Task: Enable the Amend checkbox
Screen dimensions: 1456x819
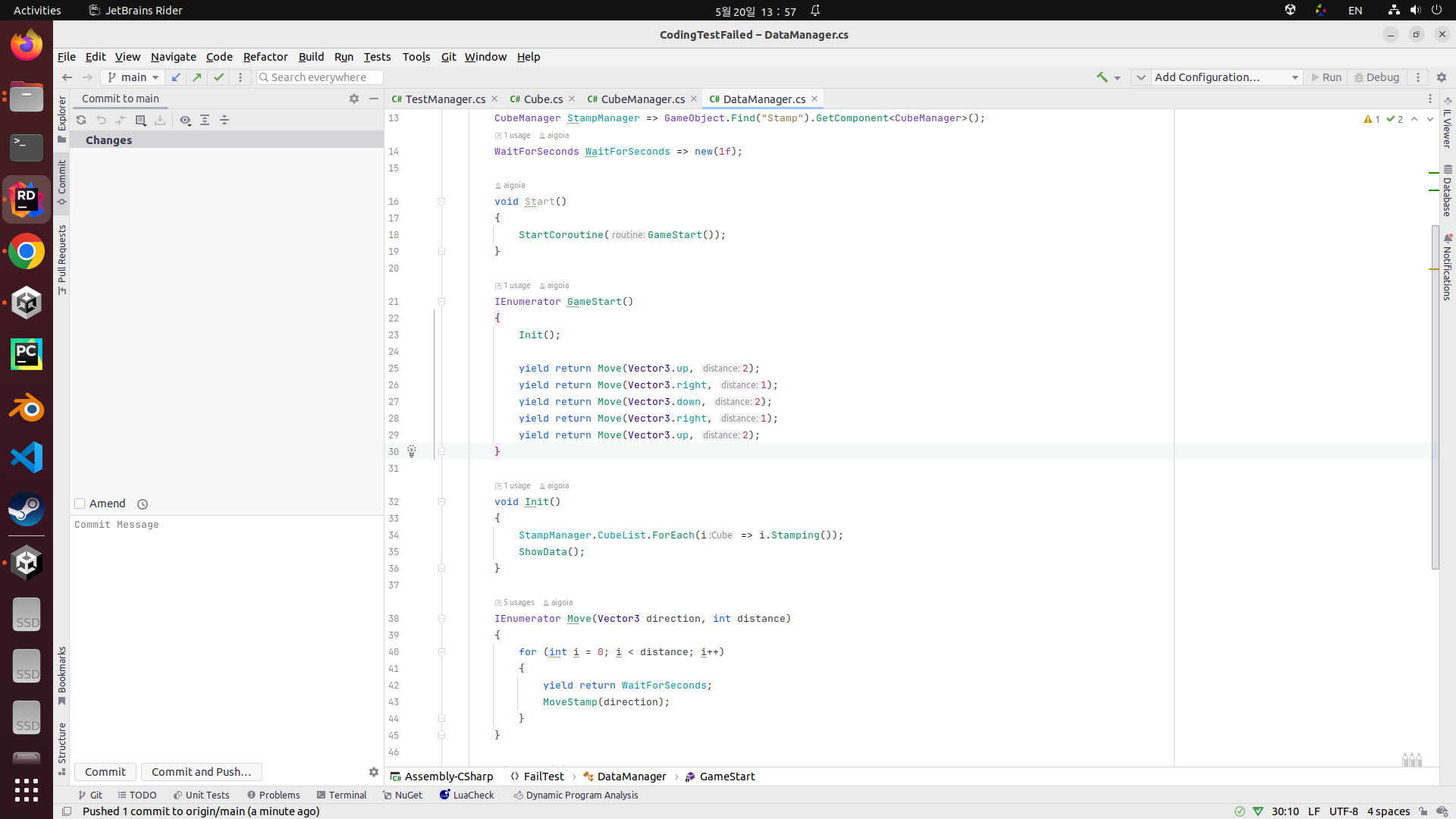Action: [80, 504]
